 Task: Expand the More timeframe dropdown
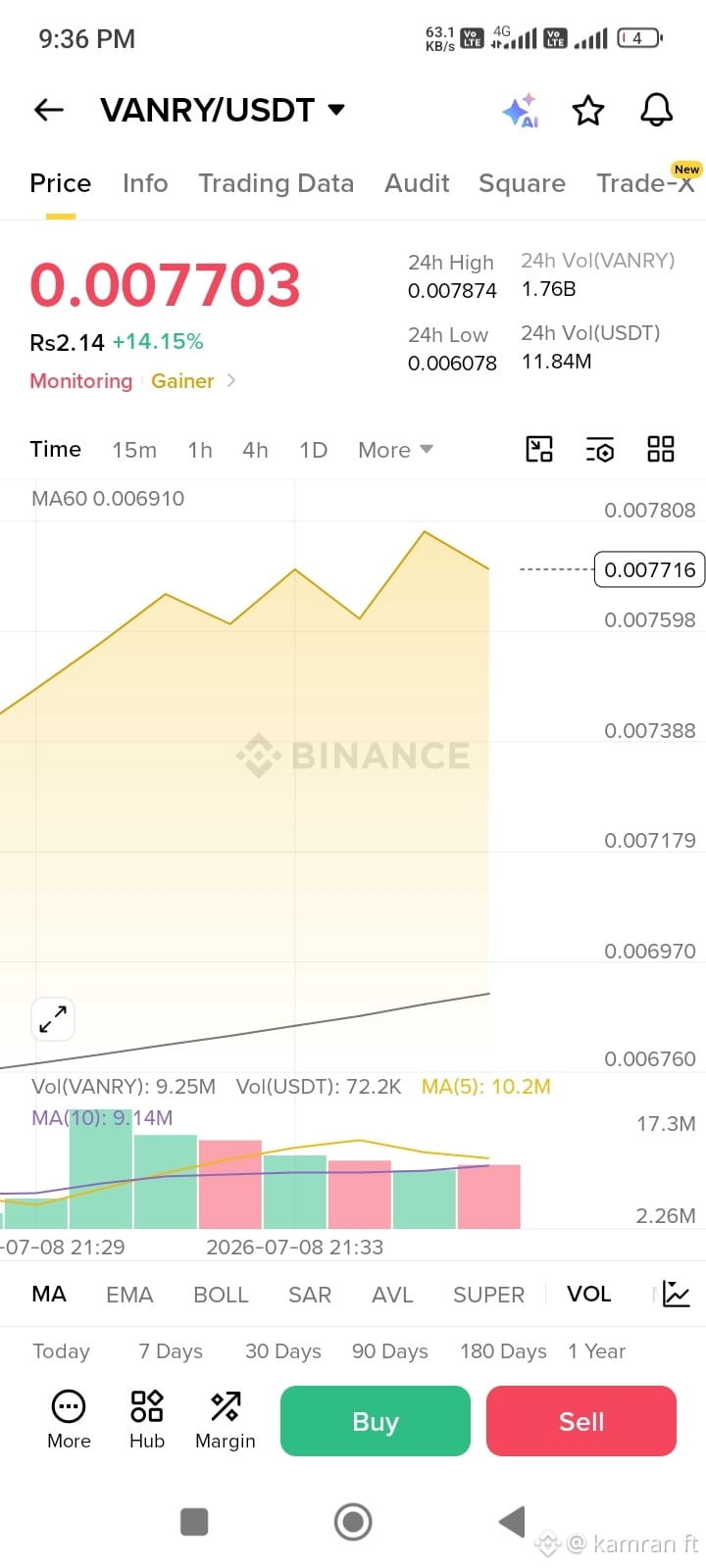pyautogui.click(x=395, y=450)
